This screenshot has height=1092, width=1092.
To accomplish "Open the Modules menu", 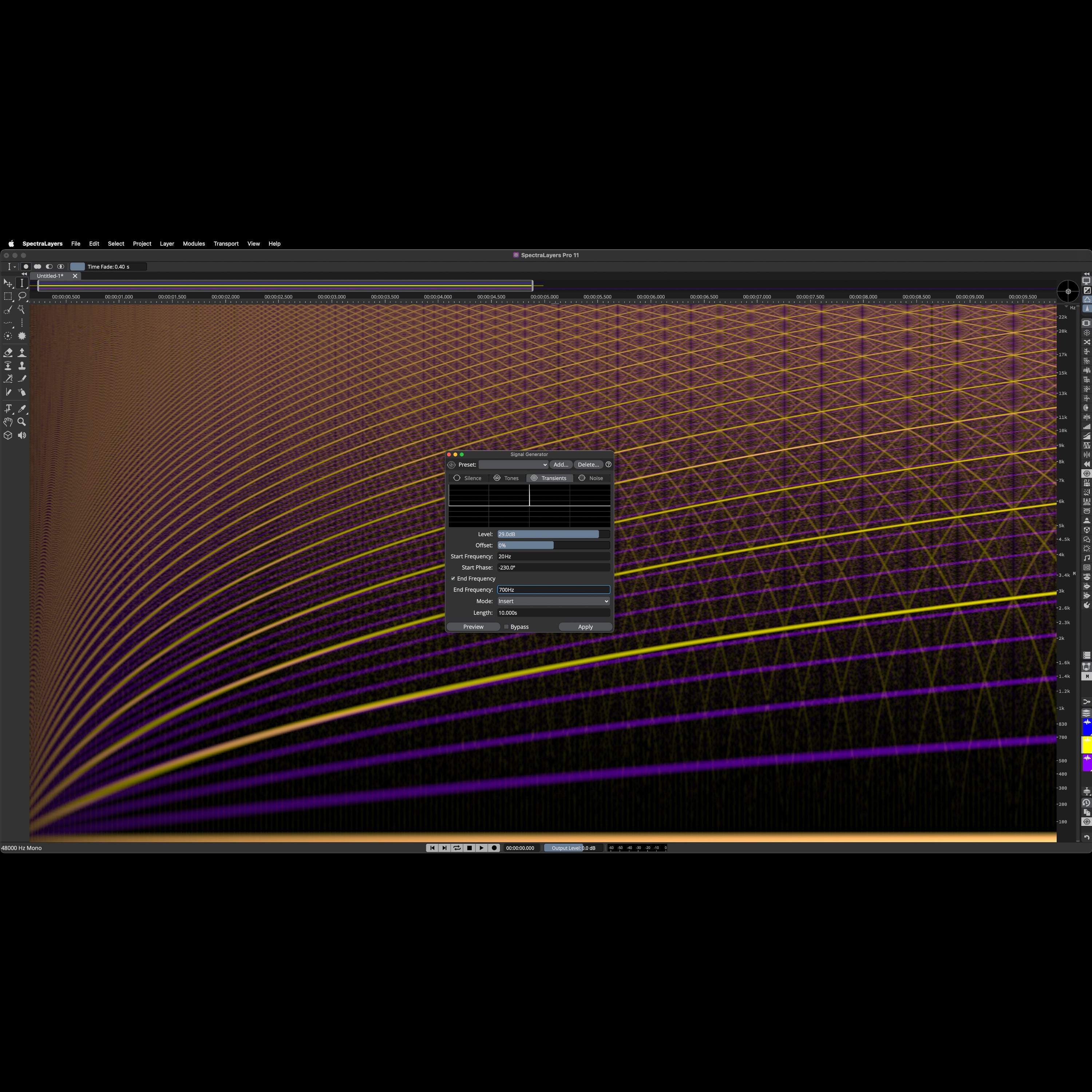I will click(194, 244).
